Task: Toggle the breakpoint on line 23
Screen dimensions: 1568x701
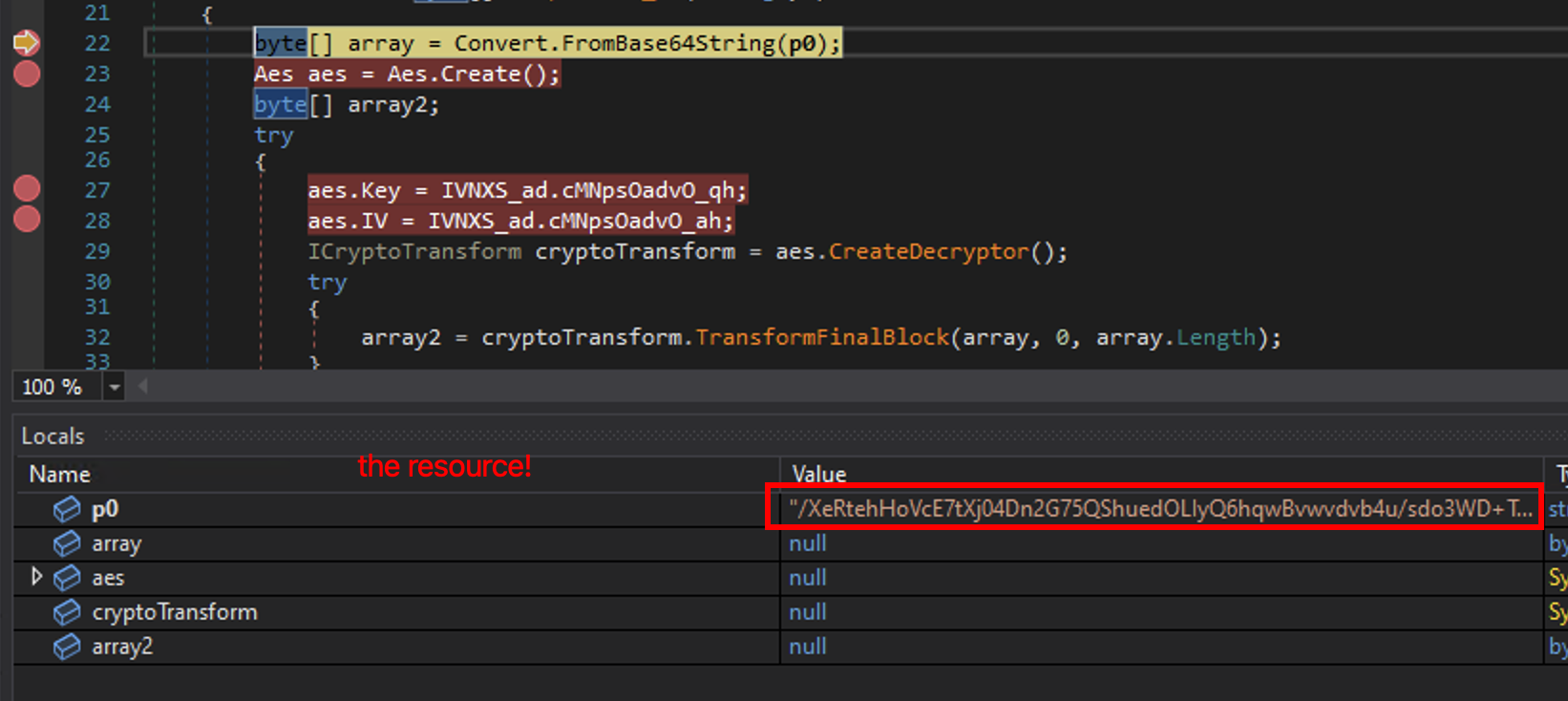Action: point(27,74)
